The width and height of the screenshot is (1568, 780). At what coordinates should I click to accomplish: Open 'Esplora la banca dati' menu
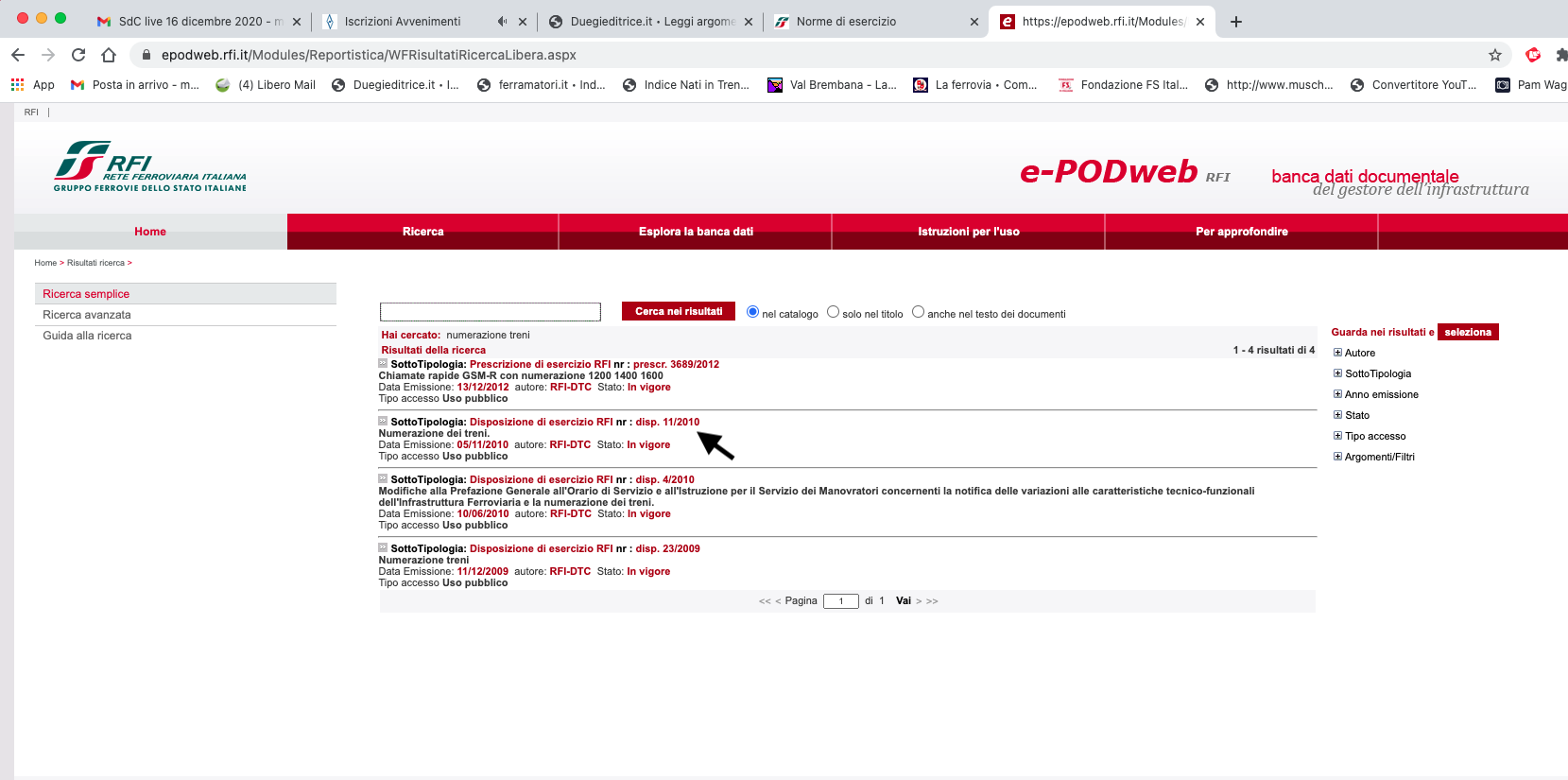696,232
